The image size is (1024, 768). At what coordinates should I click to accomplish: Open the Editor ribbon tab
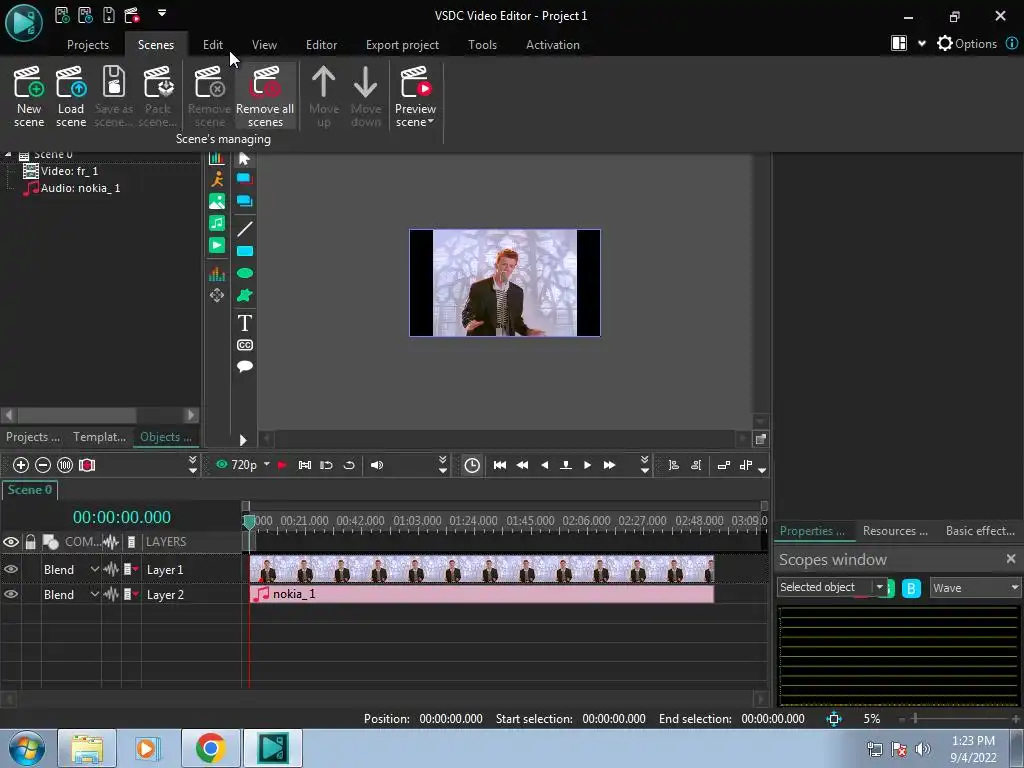click(321, 44)
